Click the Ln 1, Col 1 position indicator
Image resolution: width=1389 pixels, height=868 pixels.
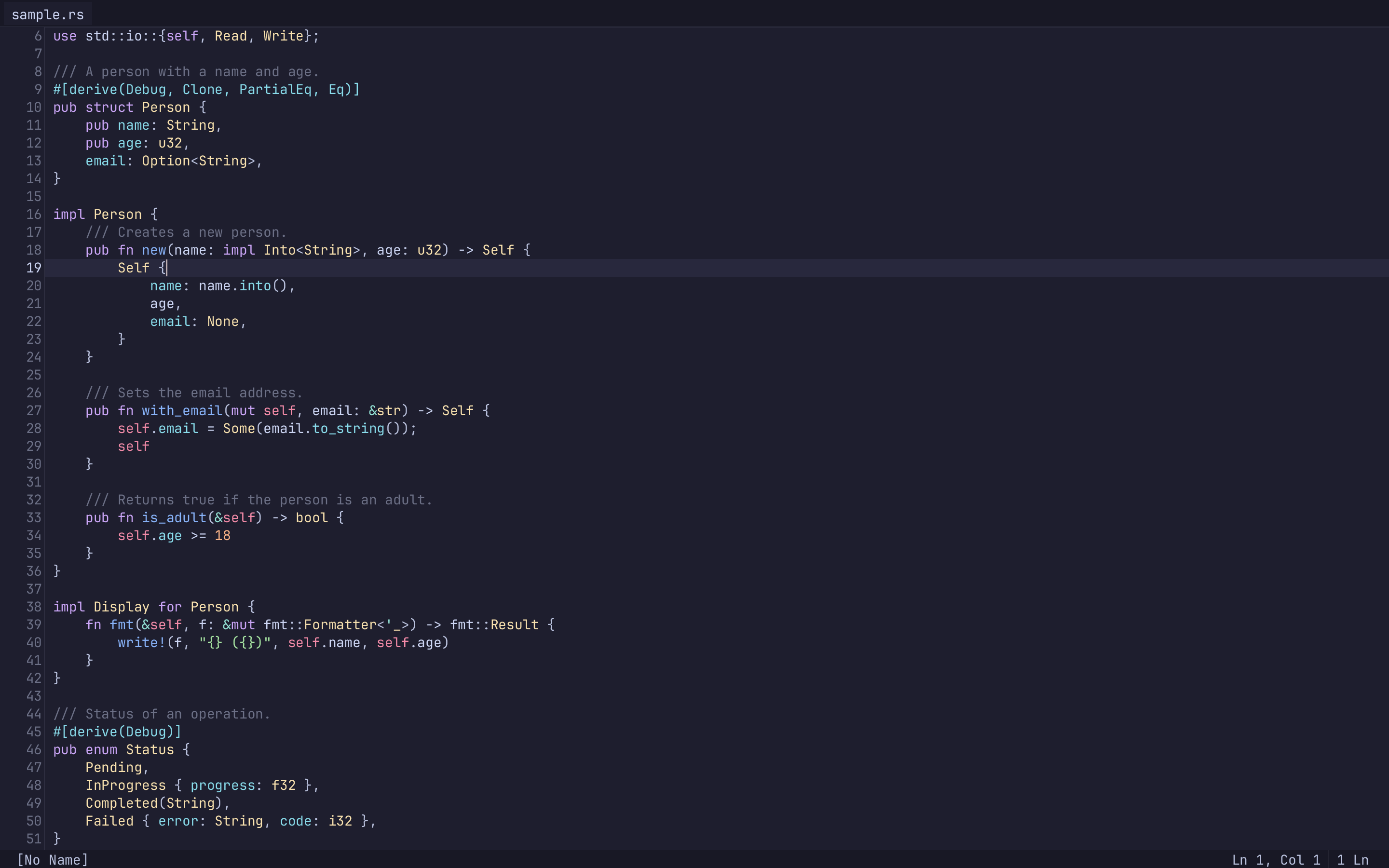1275,859
